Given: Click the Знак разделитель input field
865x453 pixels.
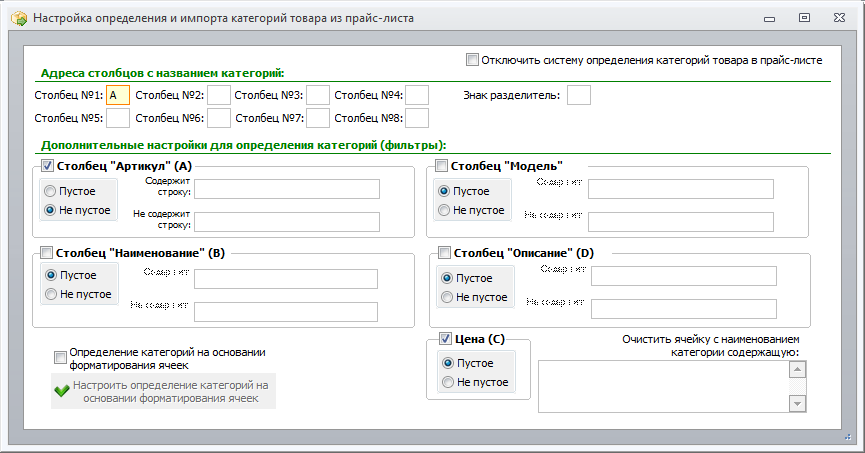Looking at the screenshot, I should (579, 95).
